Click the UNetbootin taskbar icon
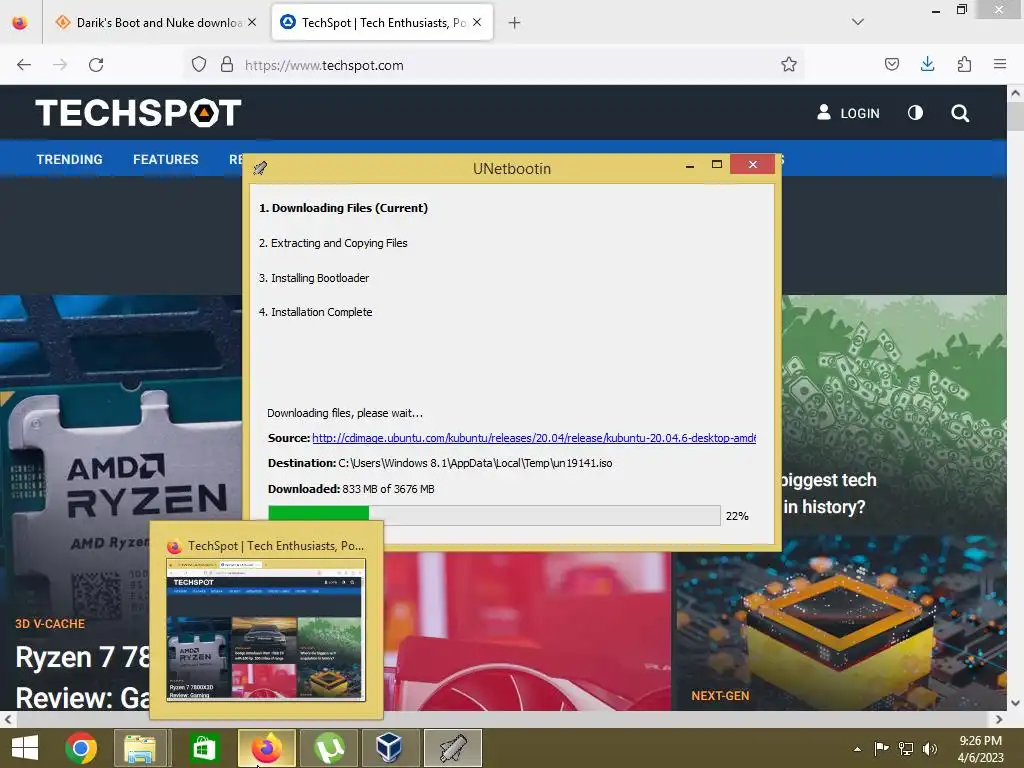Viewport: 1024px width, 768px height. click(453, 748)
